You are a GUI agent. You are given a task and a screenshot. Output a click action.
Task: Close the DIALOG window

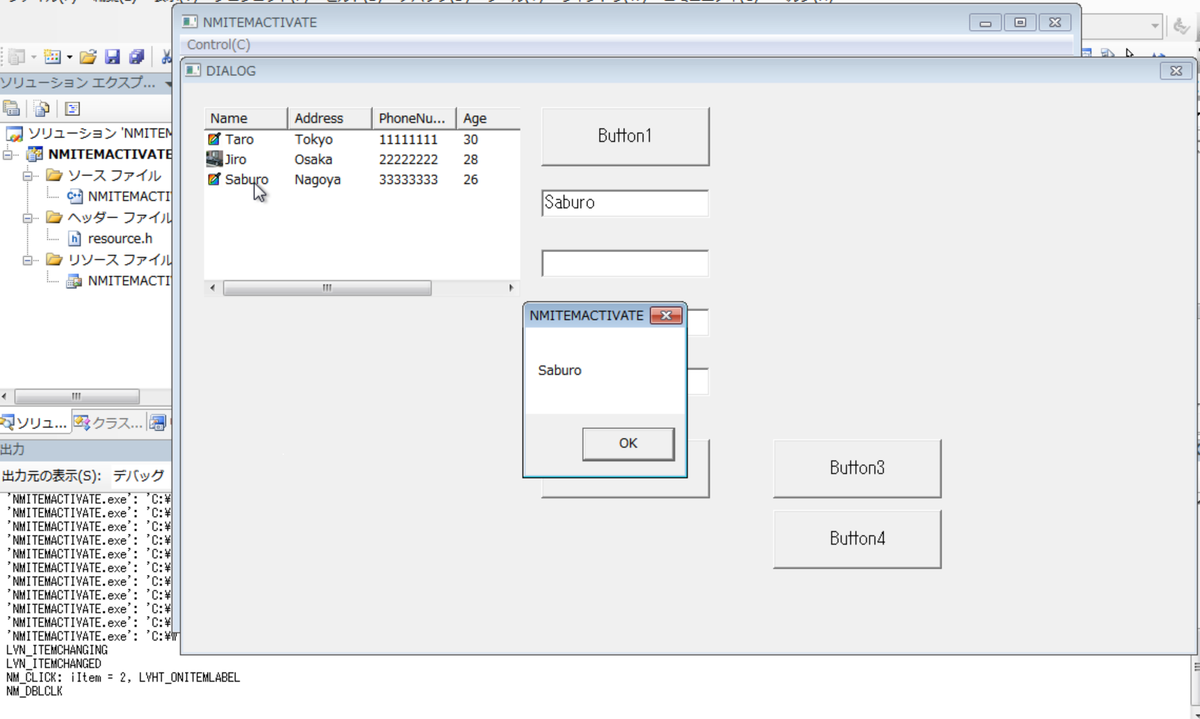pyautogui.click(x=1174, y=71)
